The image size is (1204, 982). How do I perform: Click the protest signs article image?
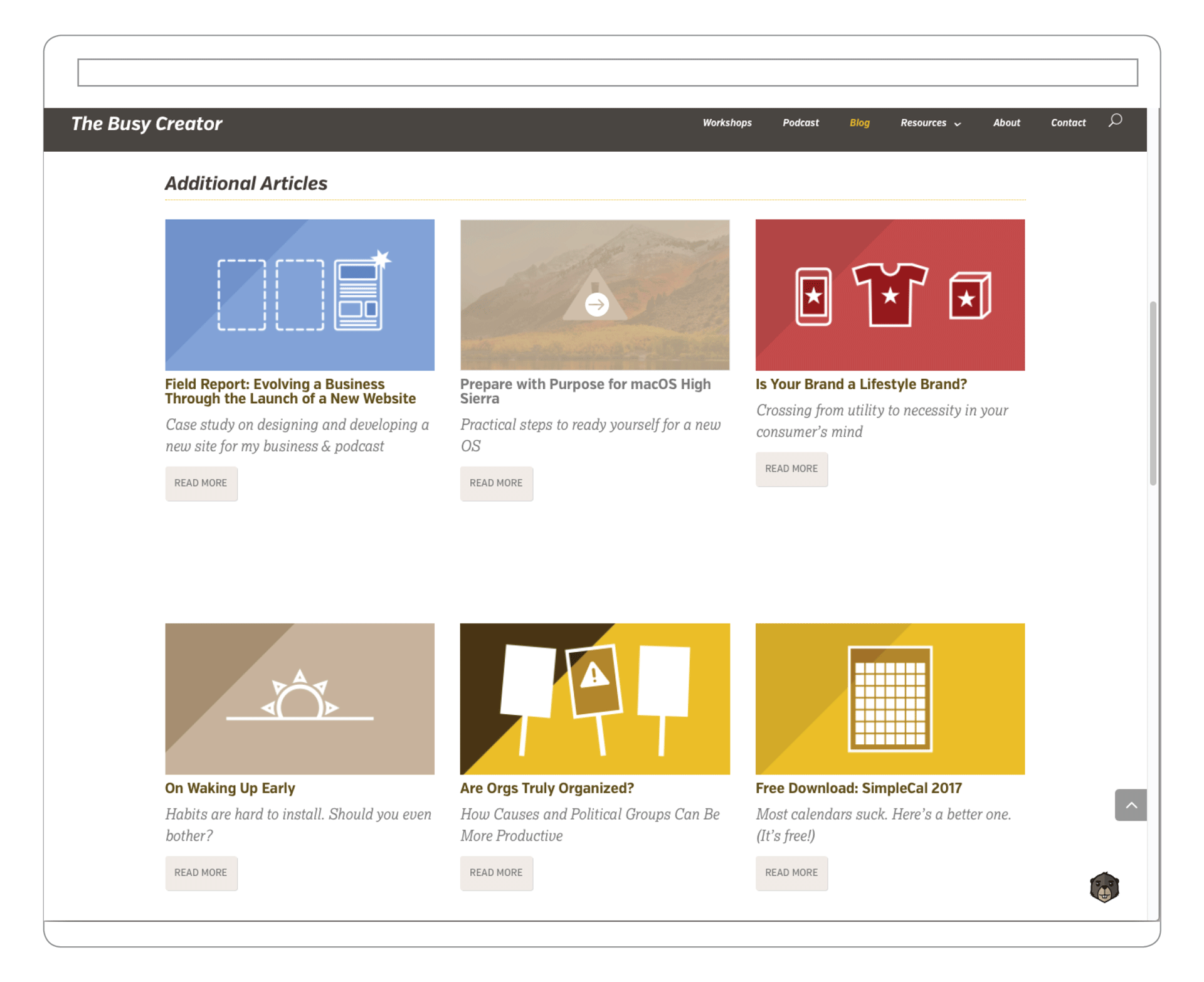[594, 698]
